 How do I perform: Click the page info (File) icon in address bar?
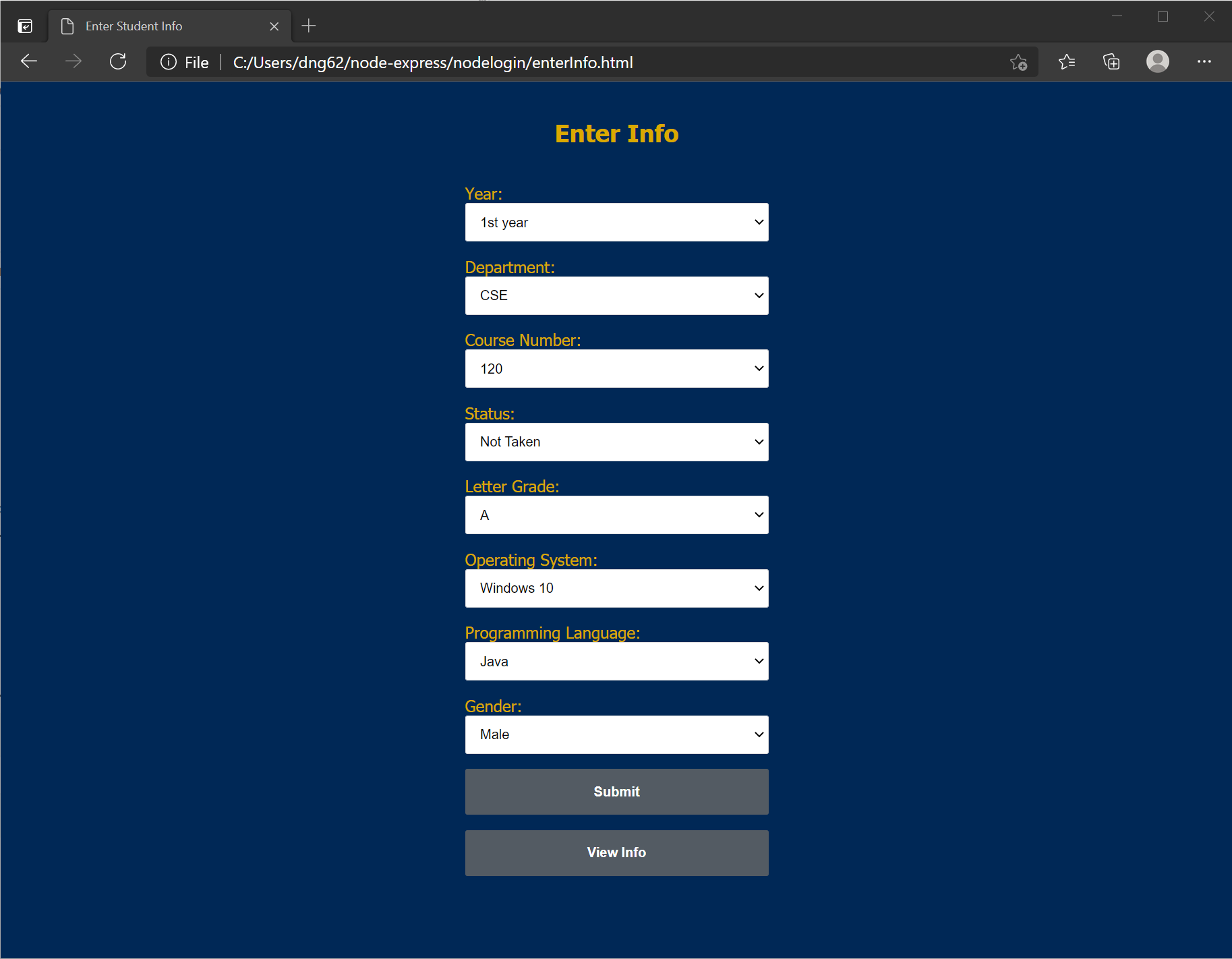pyautogui.click(x=168, y=62)
